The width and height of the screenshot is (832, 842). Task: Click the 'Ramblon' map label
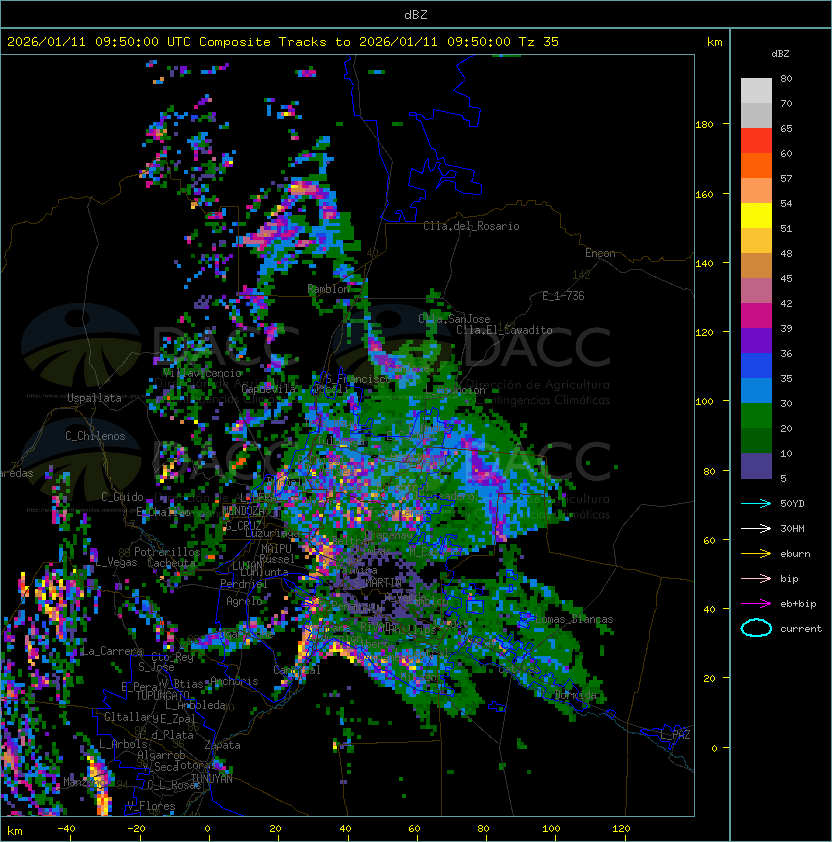[328, 289]
